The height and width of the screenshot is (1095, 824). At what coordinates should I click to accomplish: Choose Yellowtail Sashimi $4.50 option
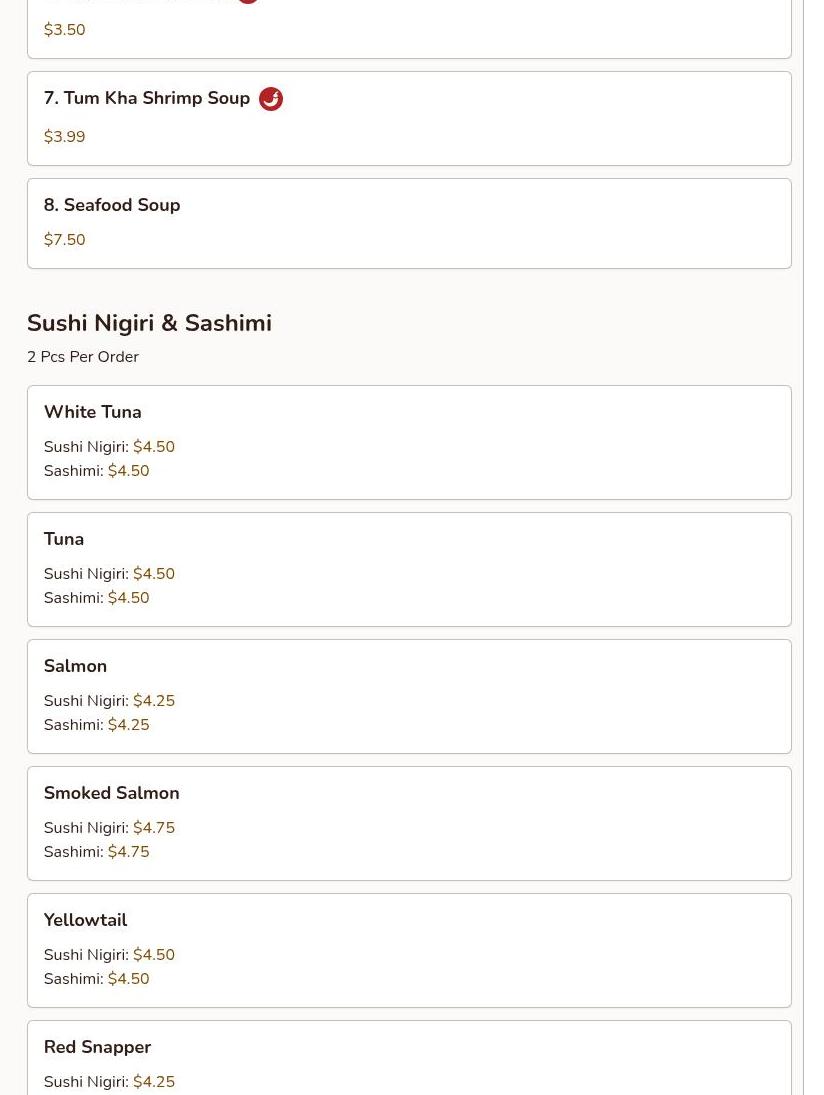96,979
